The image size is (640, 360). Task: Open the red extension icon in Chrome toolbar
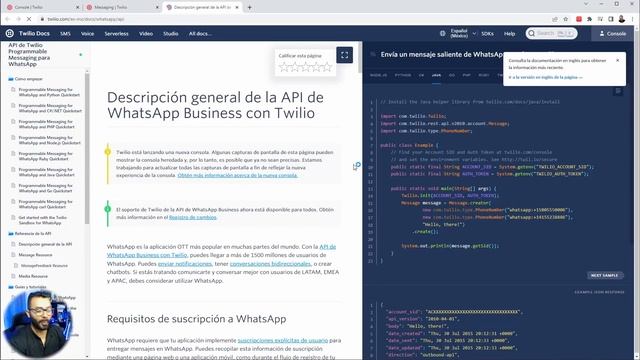[579, 19]
